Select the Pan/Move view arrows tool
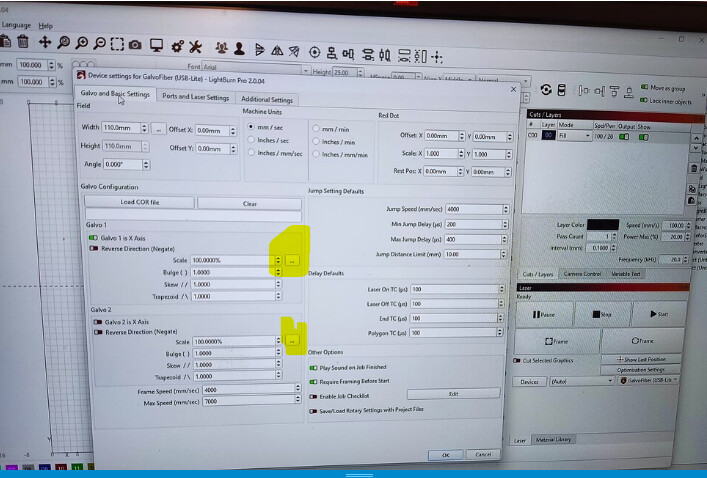 click(45, 42)
